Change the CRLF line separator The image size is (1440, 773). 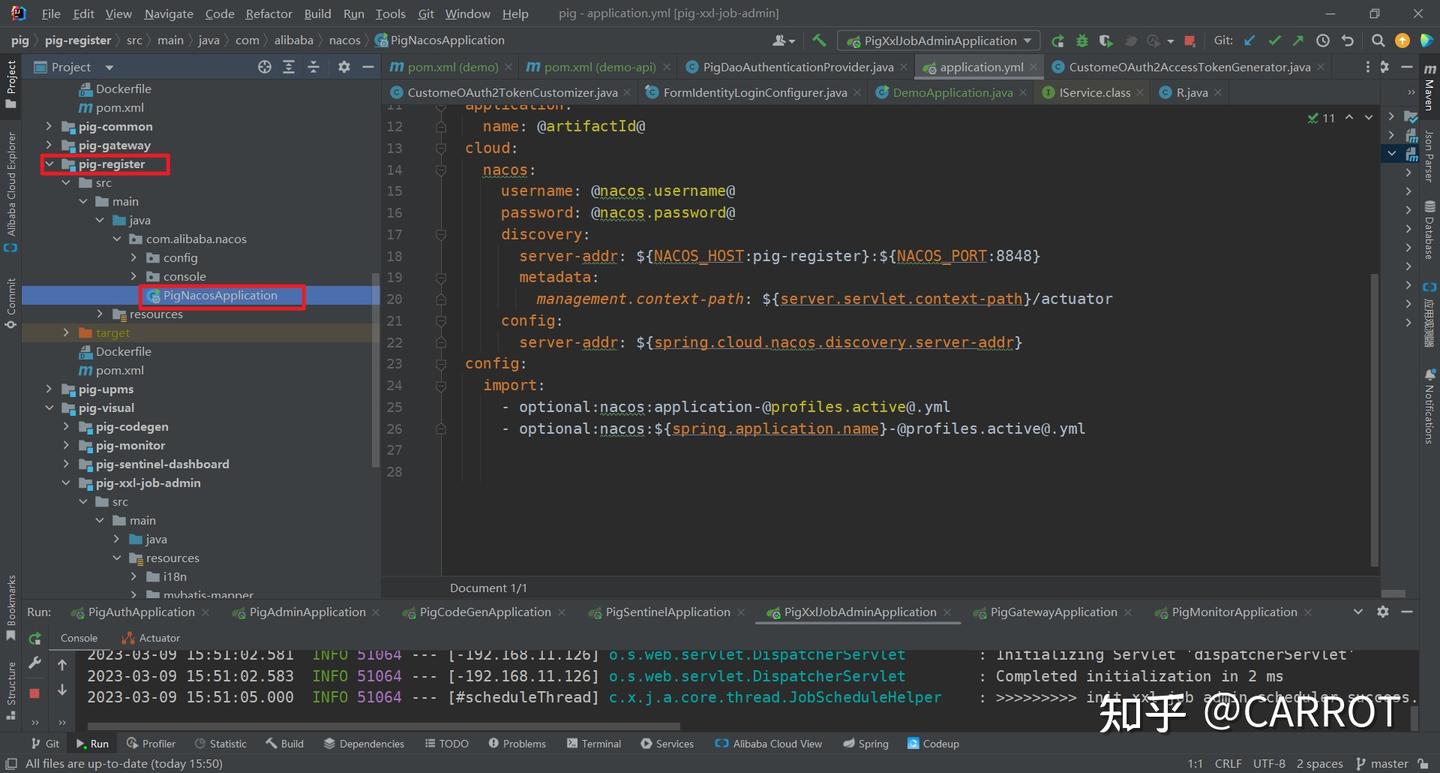[x=1228, y=764]
